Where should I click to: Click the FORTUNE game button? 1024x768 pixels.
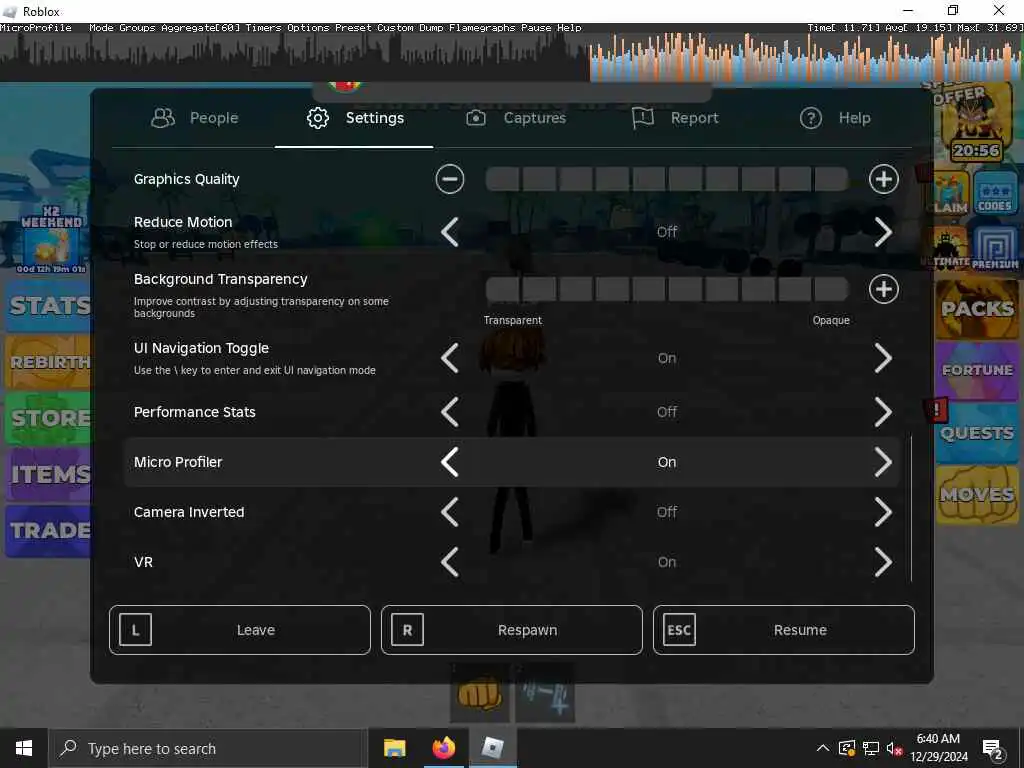977,370
